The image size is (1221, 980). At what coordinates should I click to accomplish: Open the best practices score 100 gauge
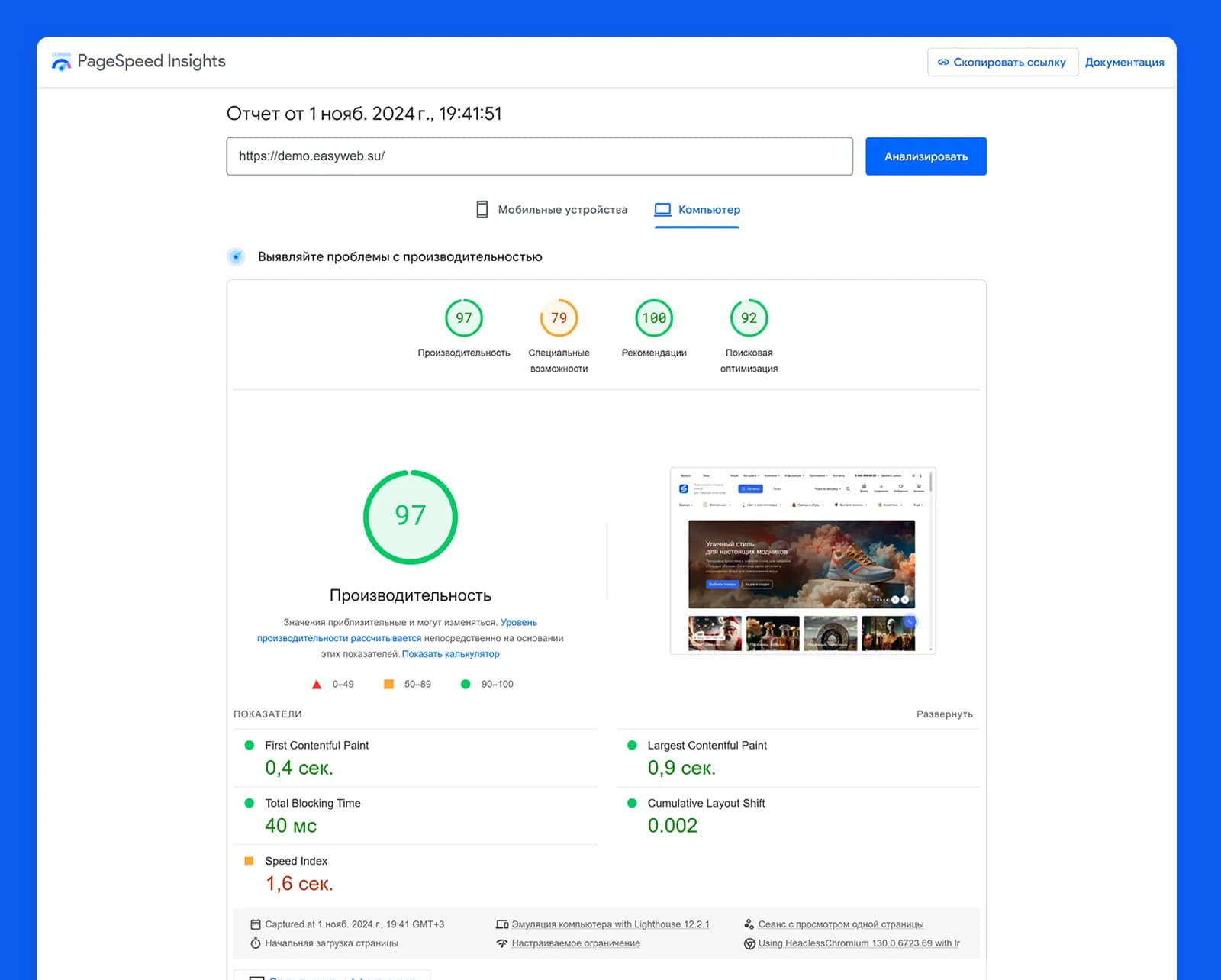click(654, 318)
